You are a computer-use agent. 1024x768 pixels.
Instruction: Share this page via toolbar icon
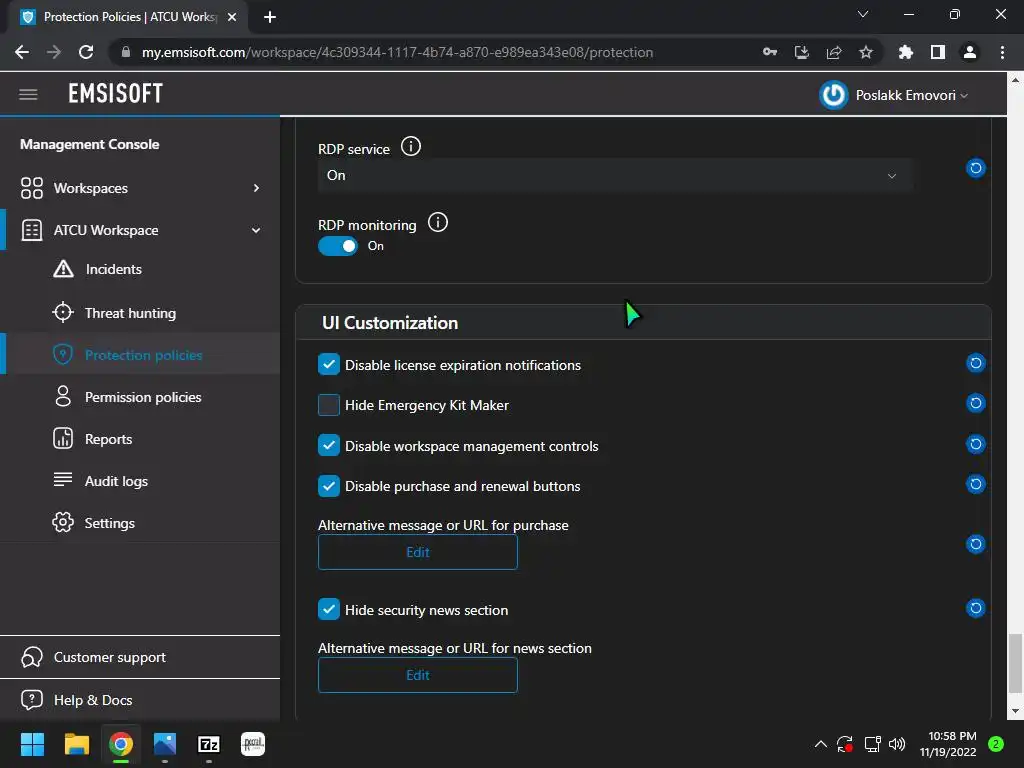(833, 52)
